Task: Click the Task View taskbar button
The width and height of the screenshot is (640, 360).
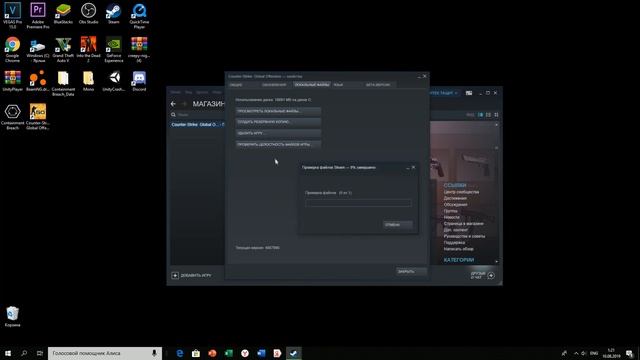Action: [40, 353]
